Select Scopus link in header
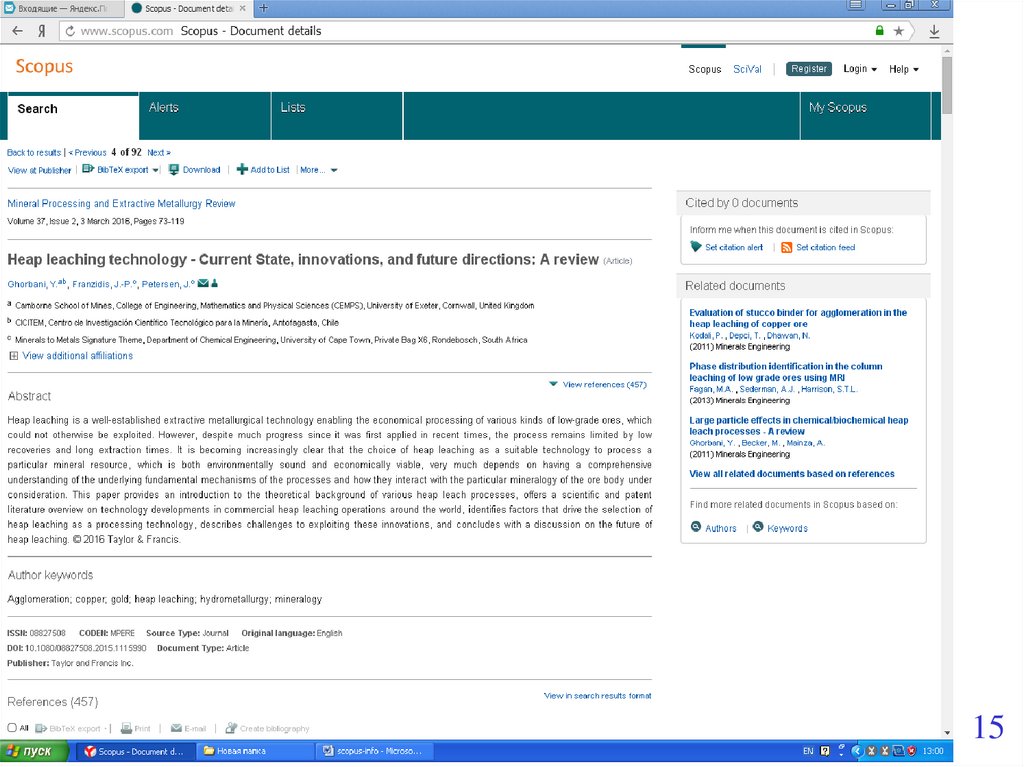1024x767 pixels. click(705, 69)
